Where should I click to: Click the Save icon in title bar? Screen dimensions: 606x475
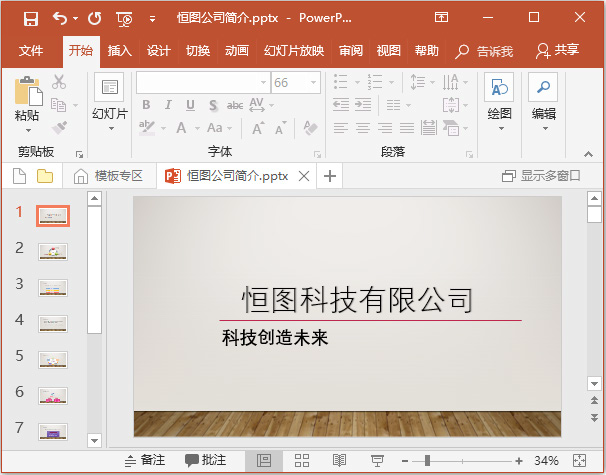[x=31, y=18]
